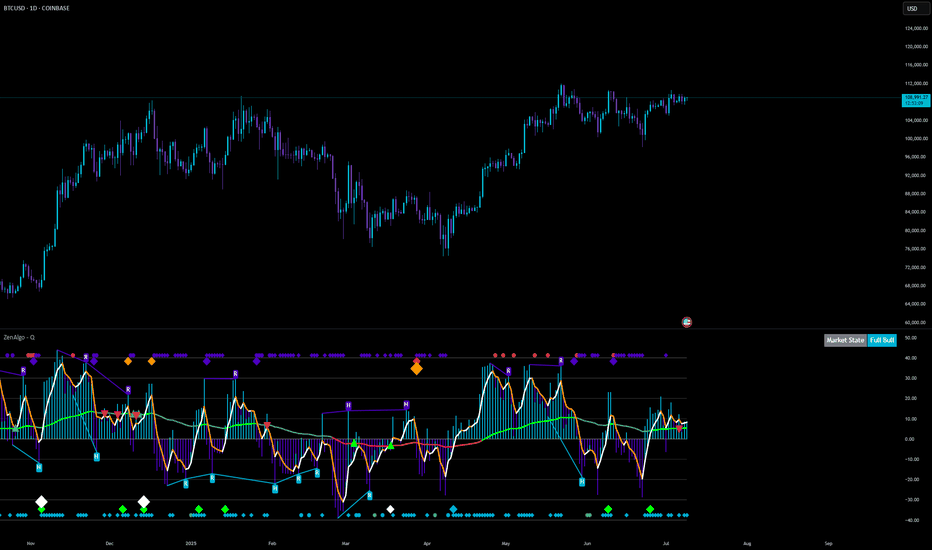
Task: Click the red down-triangle signal near July
Action: (679, 428)
